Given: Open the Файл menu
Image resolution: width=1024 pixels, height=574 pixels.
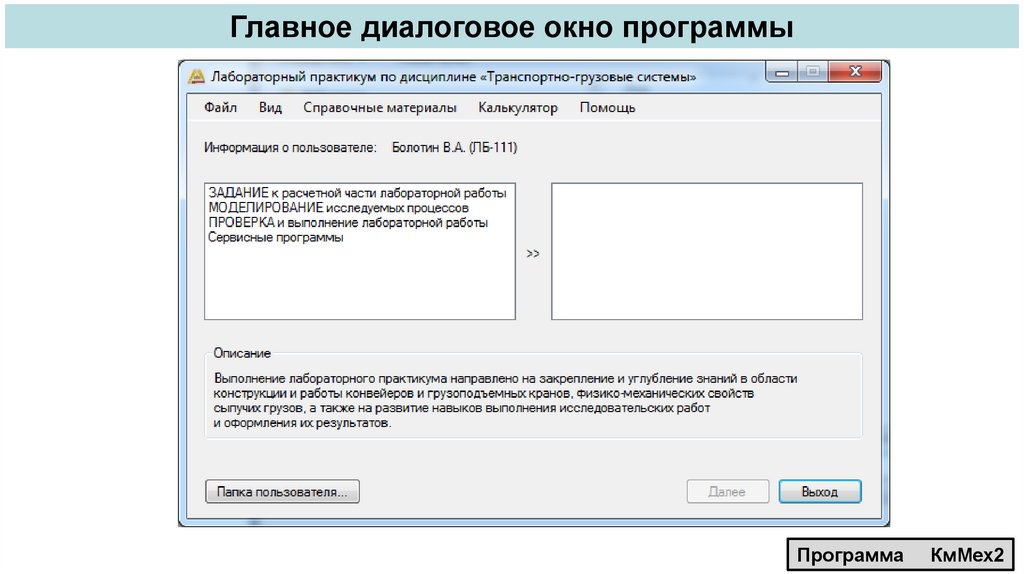Looking at the screenshot, I should click(x=220, y=108).
